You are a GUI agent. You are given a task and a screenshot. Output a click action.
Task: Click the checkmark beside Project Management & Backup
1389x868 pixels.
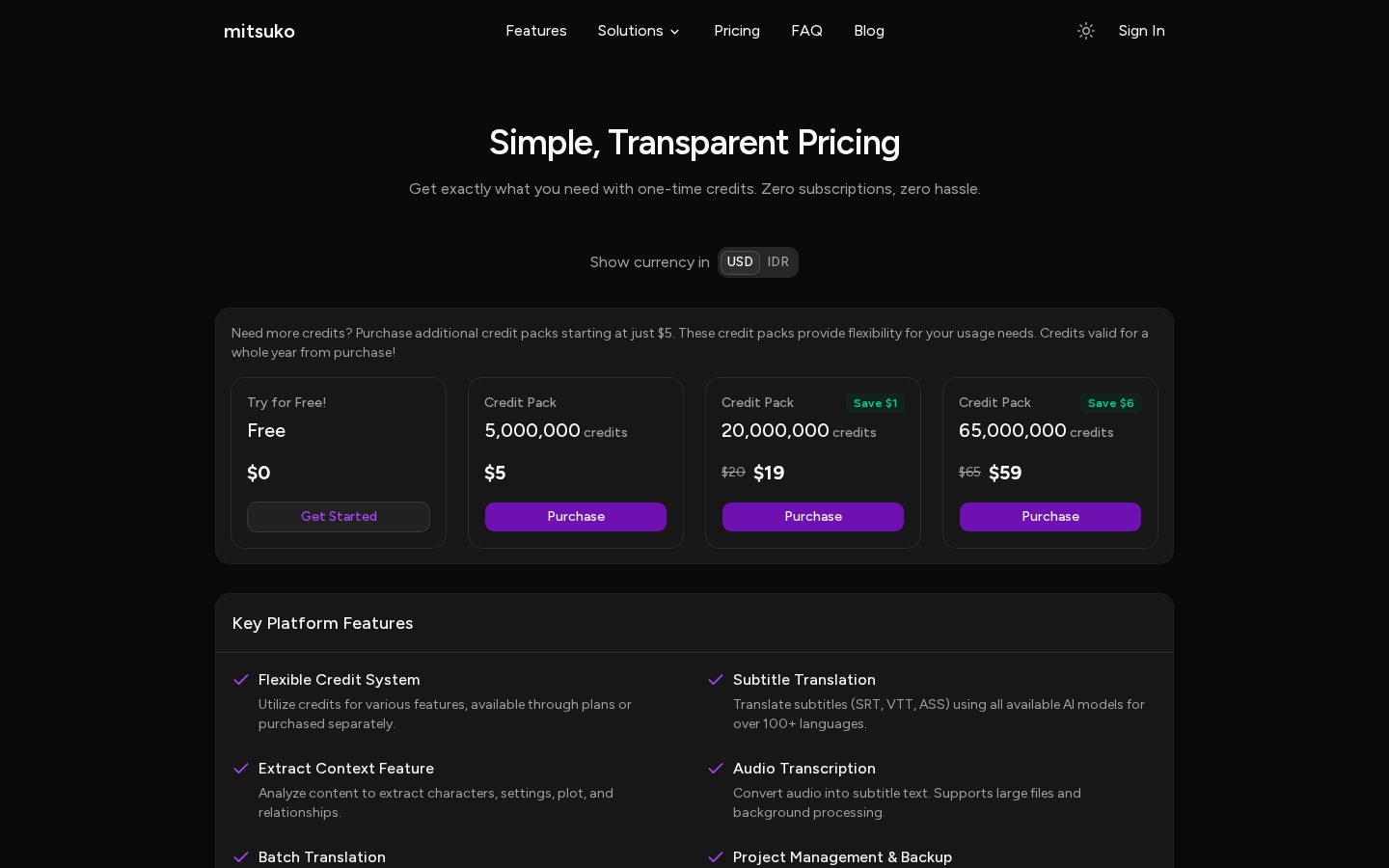(x=716, y=857)
